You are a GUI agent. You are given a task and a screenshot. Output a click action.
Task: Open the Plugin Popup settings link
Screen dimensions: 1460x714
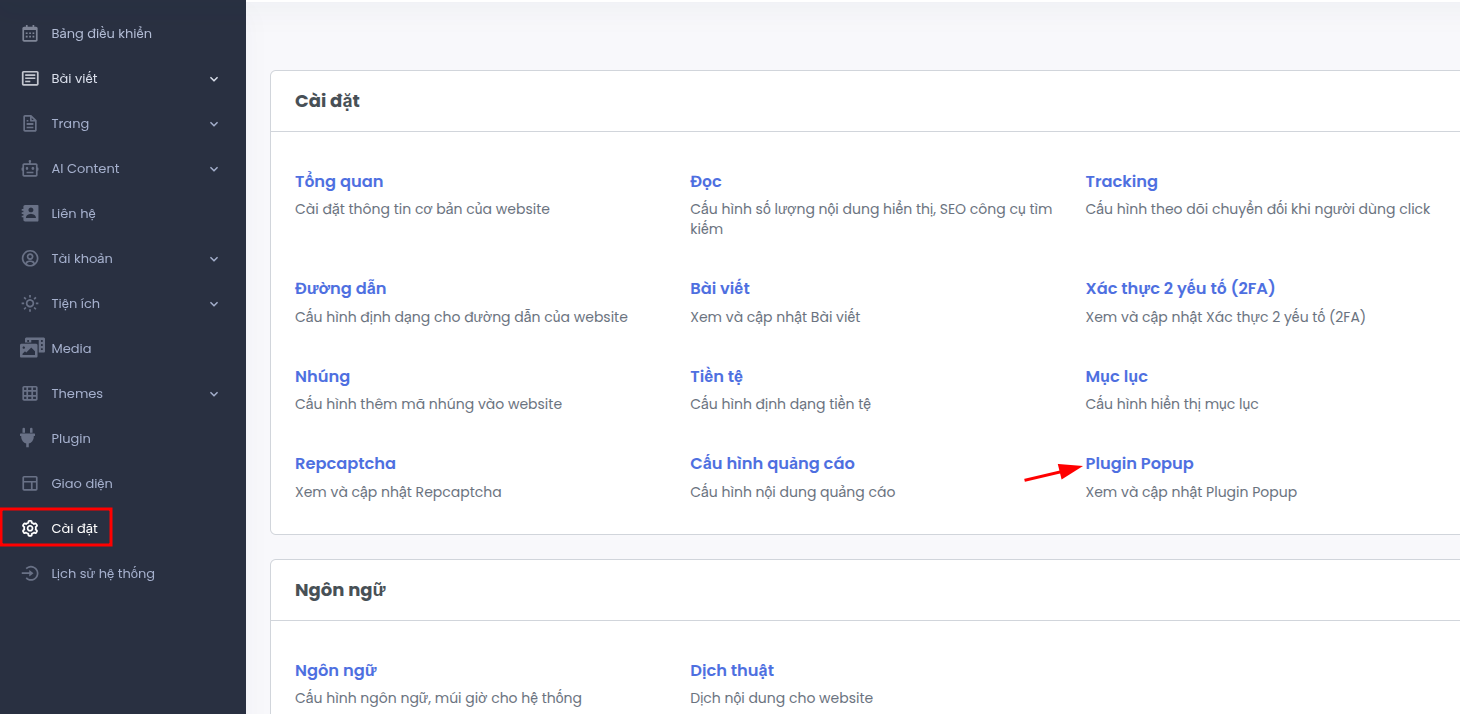(1140, 463)
